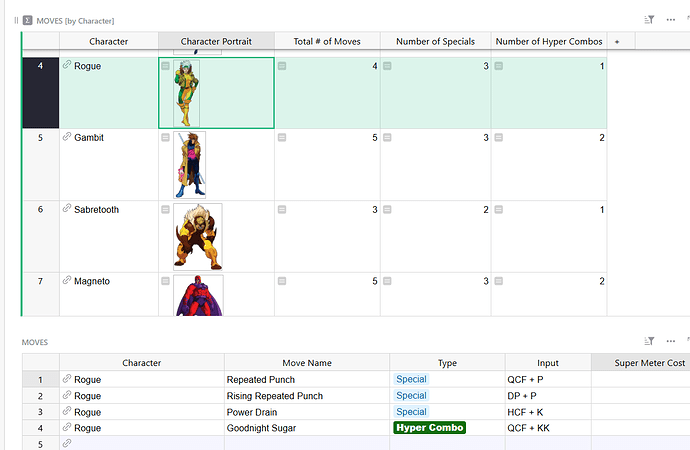Click the drag handle left of MOVES [by Character] title
690x450 pixels.
16,20
